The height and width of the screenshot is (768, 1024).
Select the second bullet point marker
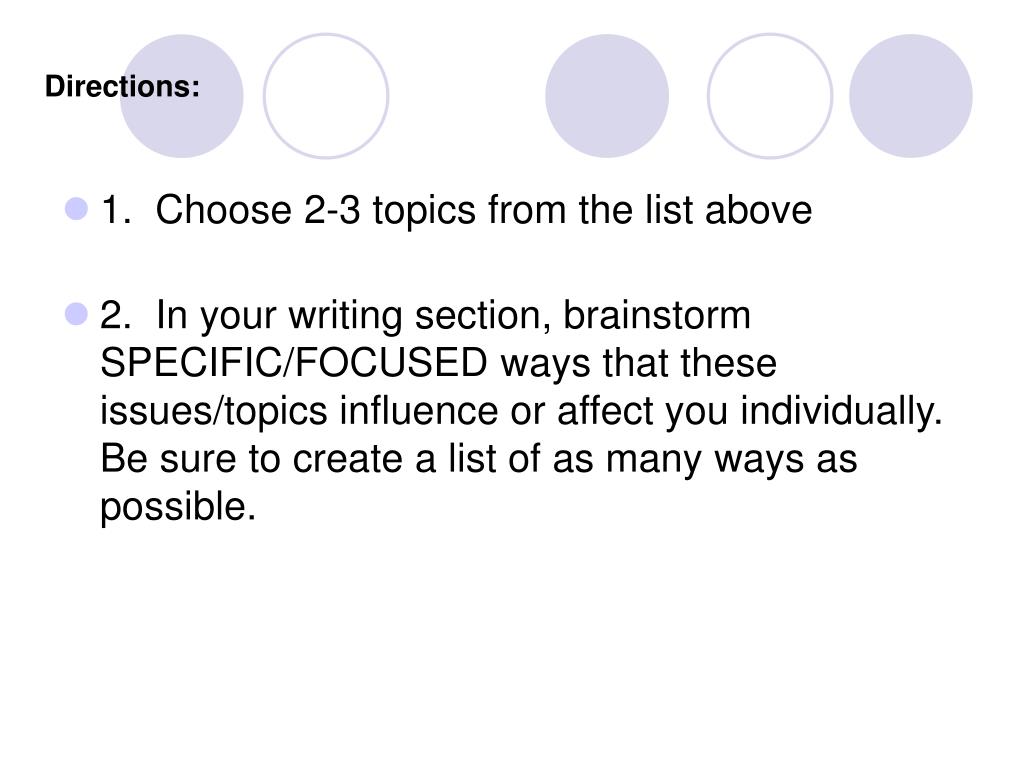pyautogui.click(x=76, y=314)
